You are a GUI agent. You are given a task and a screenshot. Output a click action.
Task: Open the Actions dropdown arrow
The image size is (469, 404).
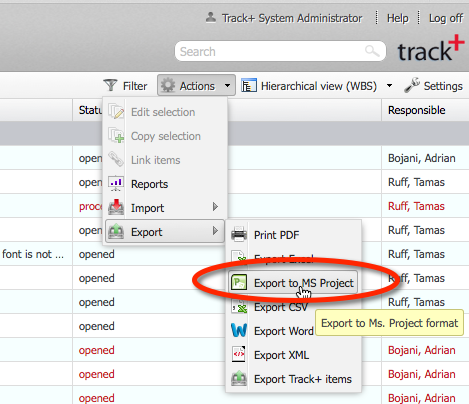pyautogui.click(x=227, y=86)
